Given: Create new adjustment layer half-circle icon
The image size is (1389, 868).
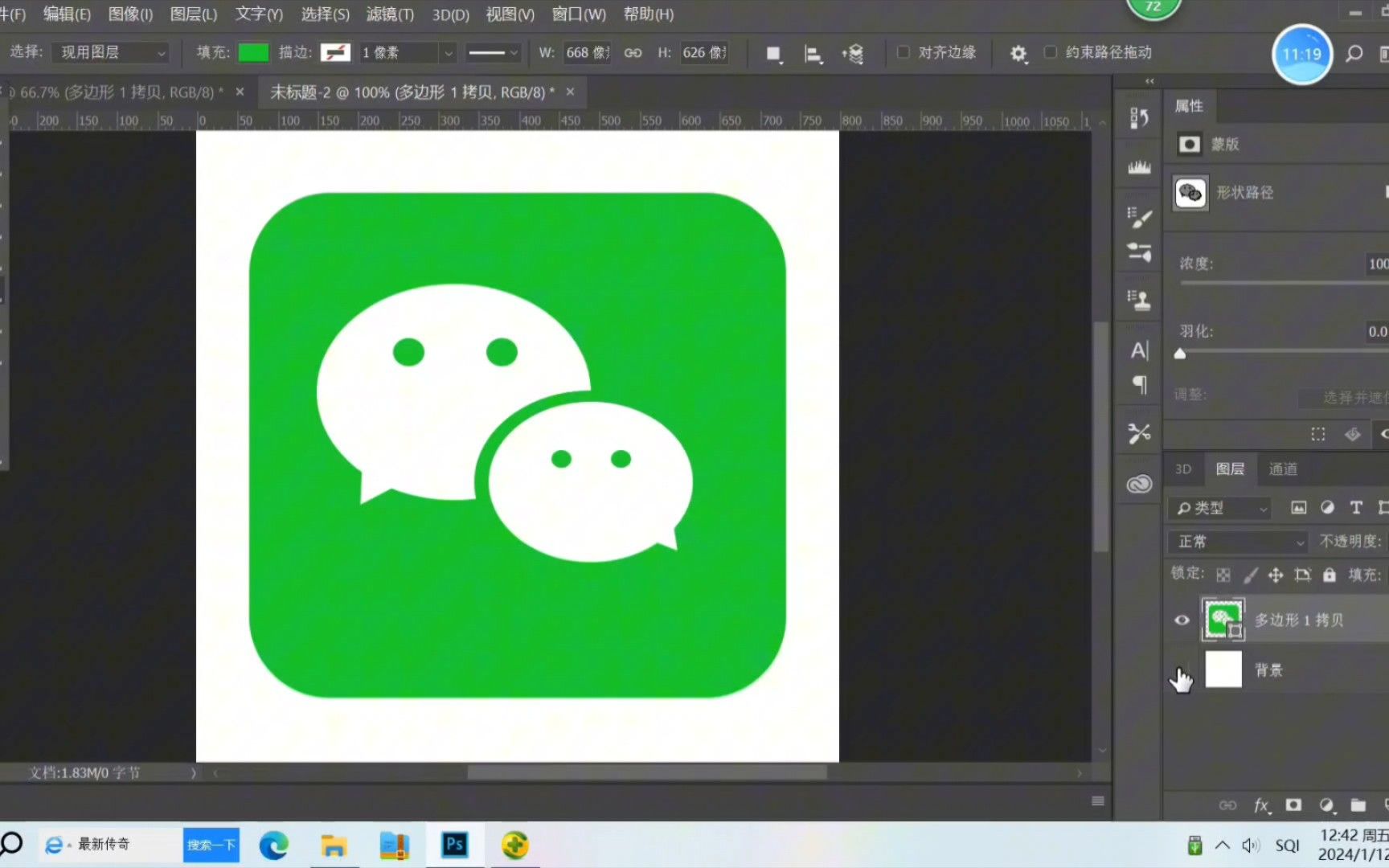Looking at the screenshot, I should 1327,805.
